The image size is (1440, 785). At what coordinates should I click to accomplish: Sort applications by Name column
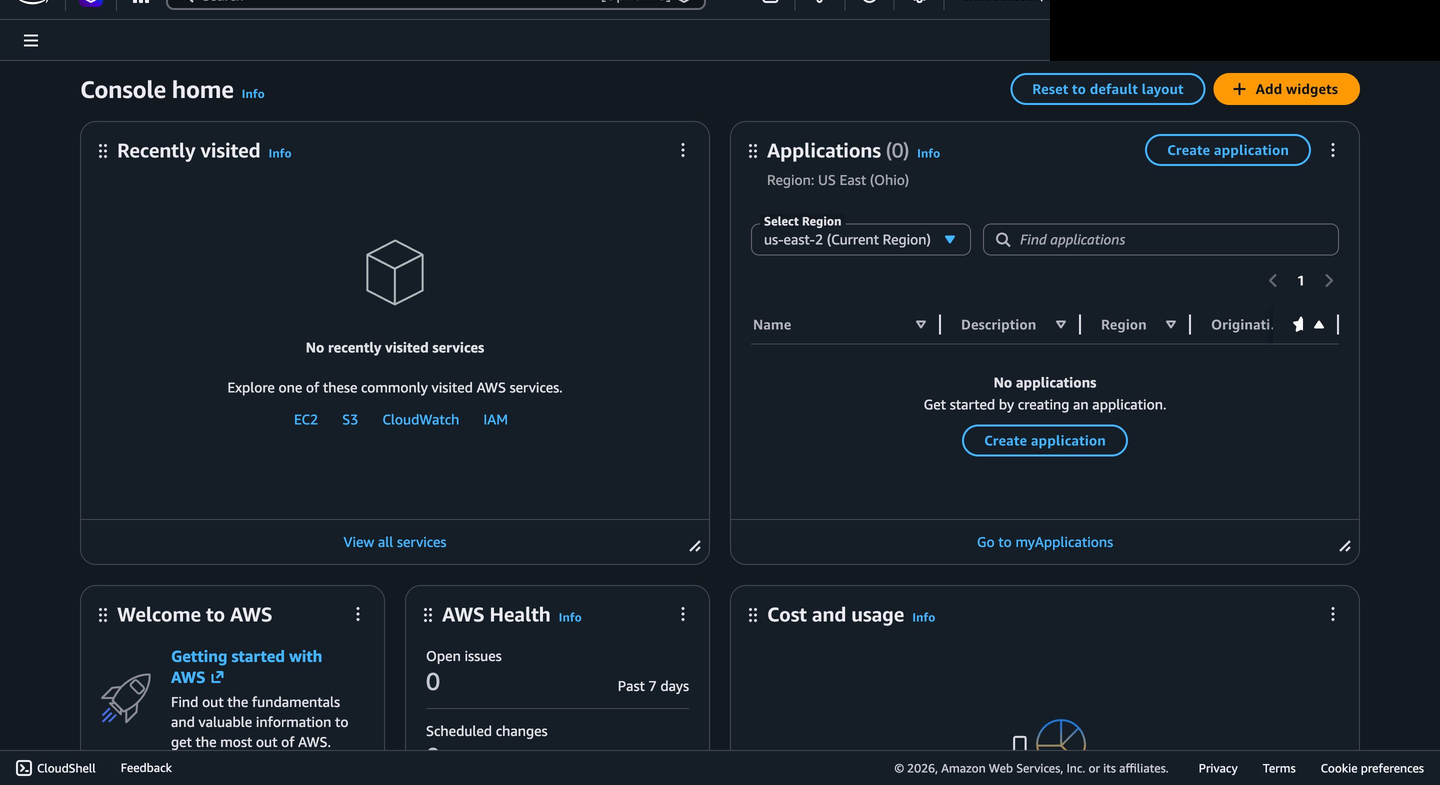pos(921,325)
